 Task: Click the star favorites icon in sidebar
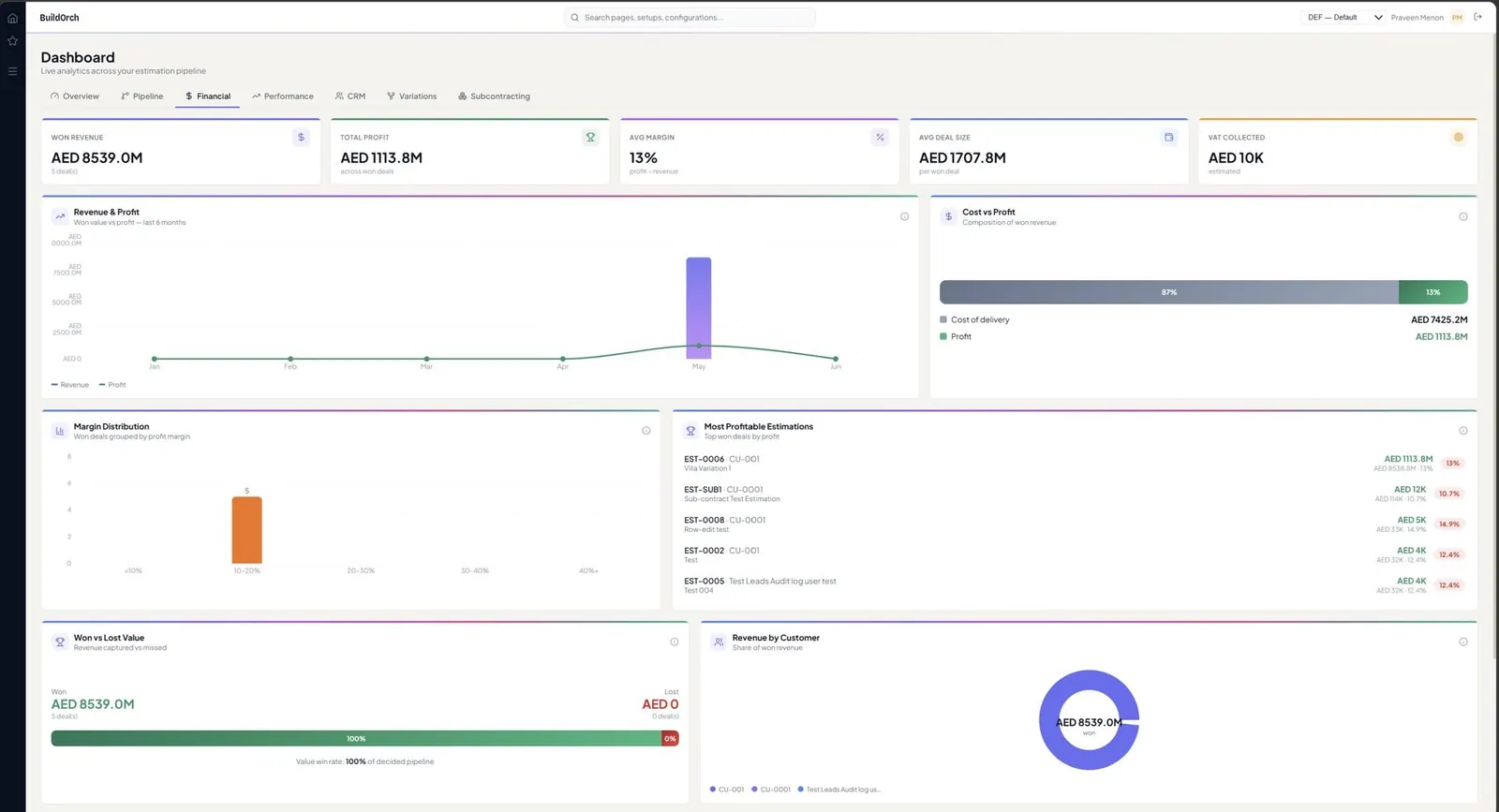[x=12, y=41]
